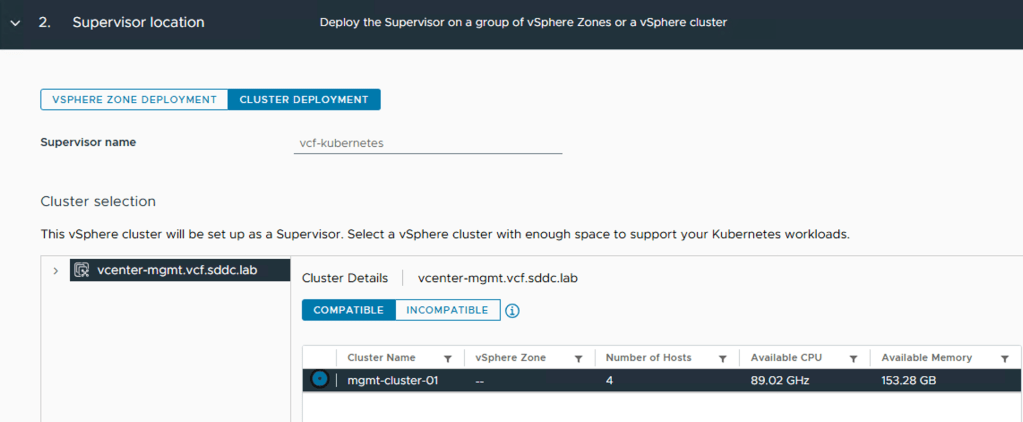The width and height of the screenshot is (1023, 422).
Task: Select vcenter-mgmt.vcf.sddc.lab in the tree
Action: coord(177,270)
